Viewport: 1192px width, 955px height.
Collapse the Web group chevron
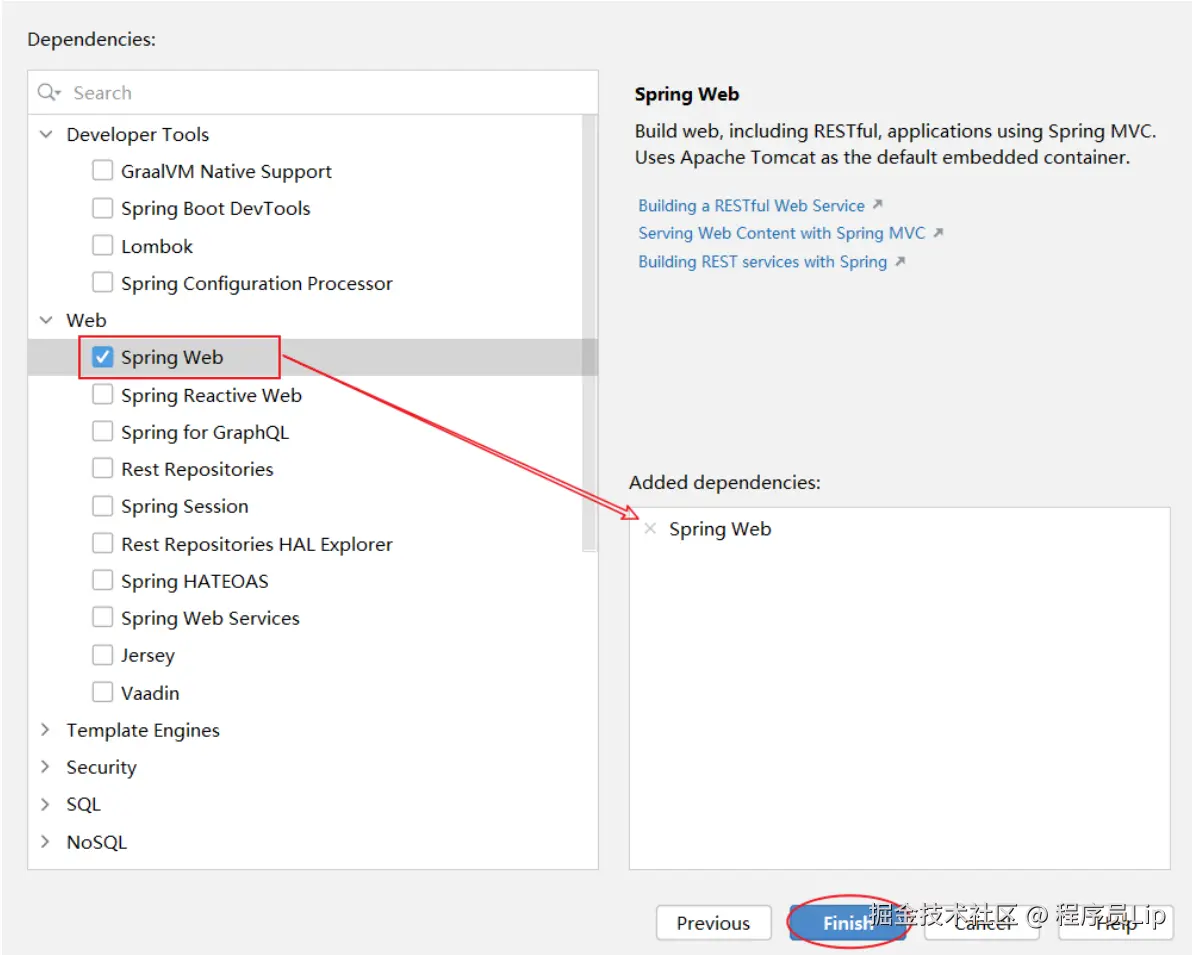tap(46, 320)
